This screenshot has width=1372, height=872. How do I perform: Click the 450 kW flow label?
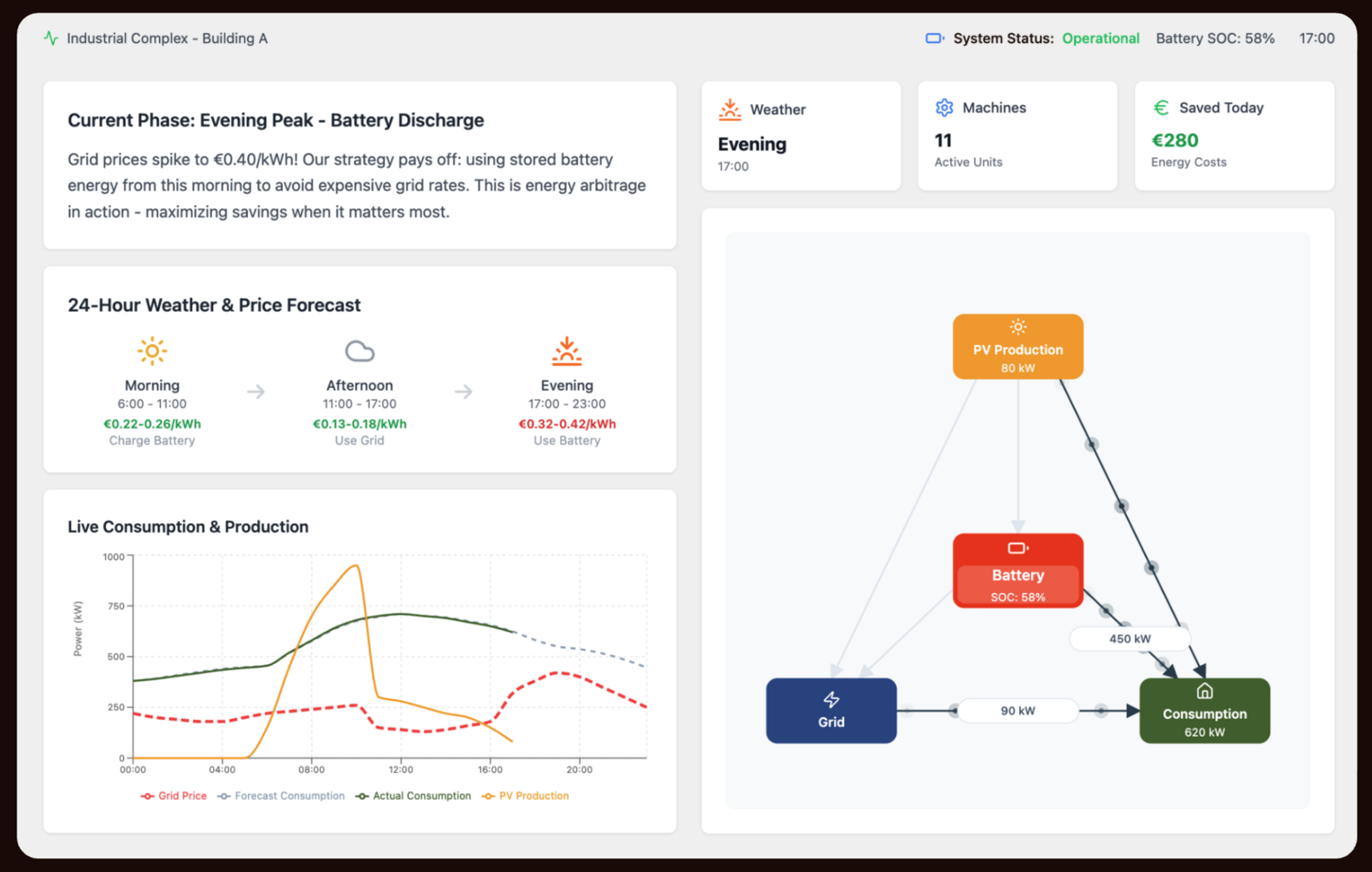click(x=1130, y=639)
